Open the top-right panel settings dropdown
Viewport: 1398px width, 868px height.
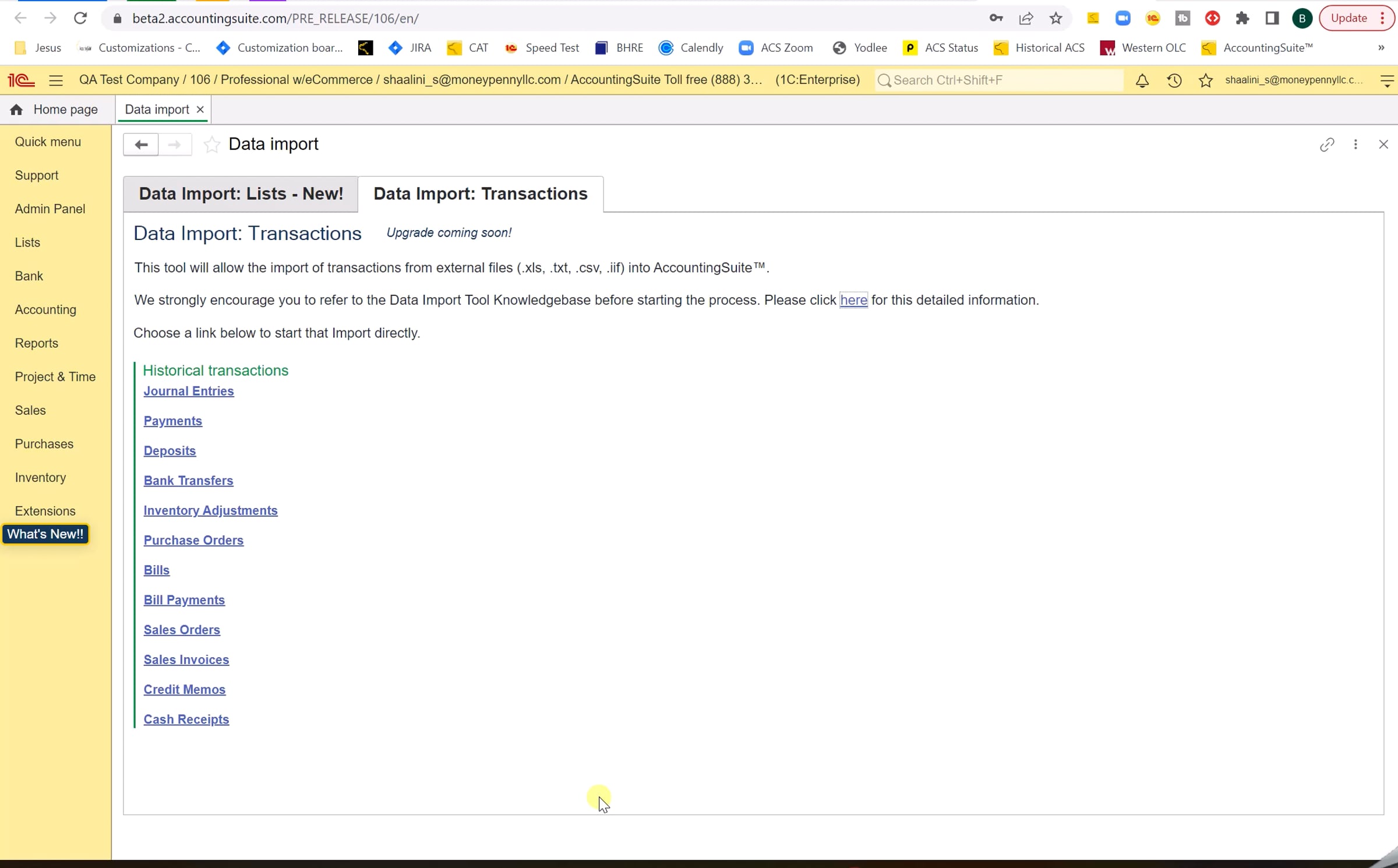tap(1387, 80)
